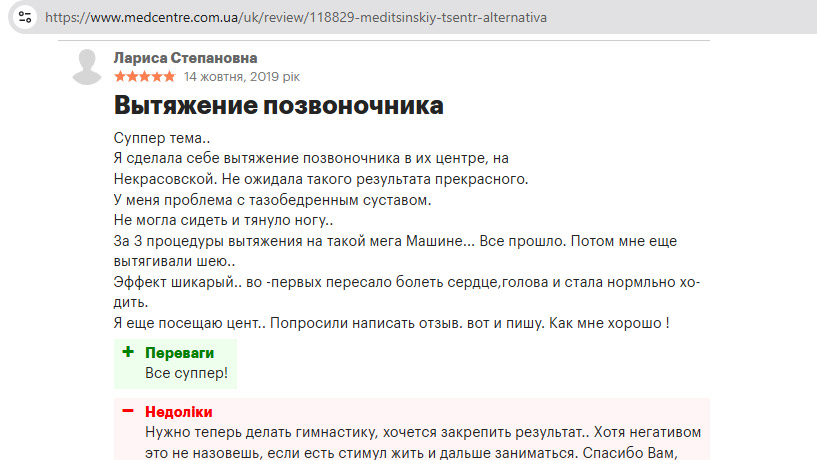Click the site information icon in address bar
The height and width of the screenshot is (460, 817).
24,18
